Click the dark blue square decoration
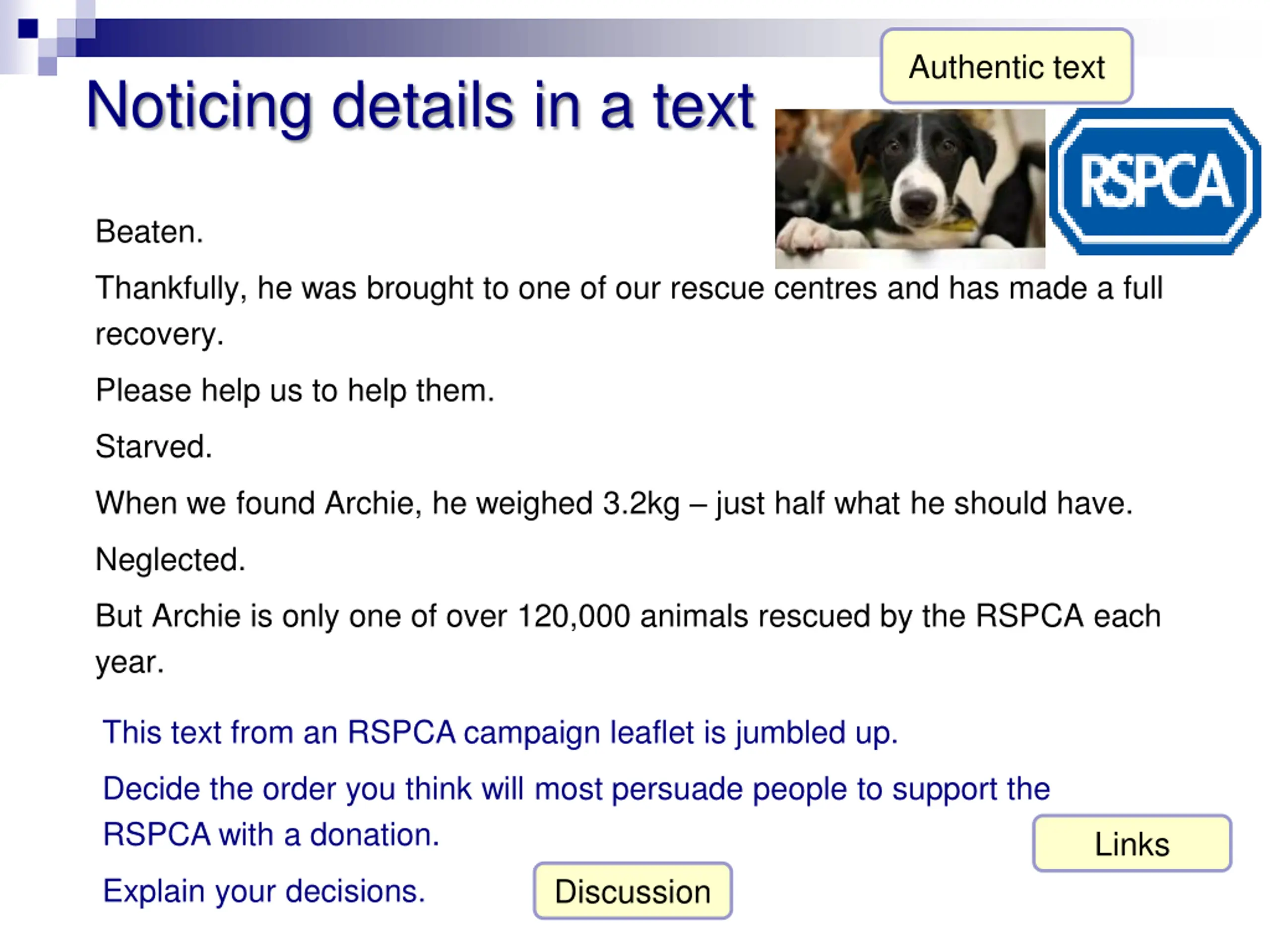 coord(28,29)
